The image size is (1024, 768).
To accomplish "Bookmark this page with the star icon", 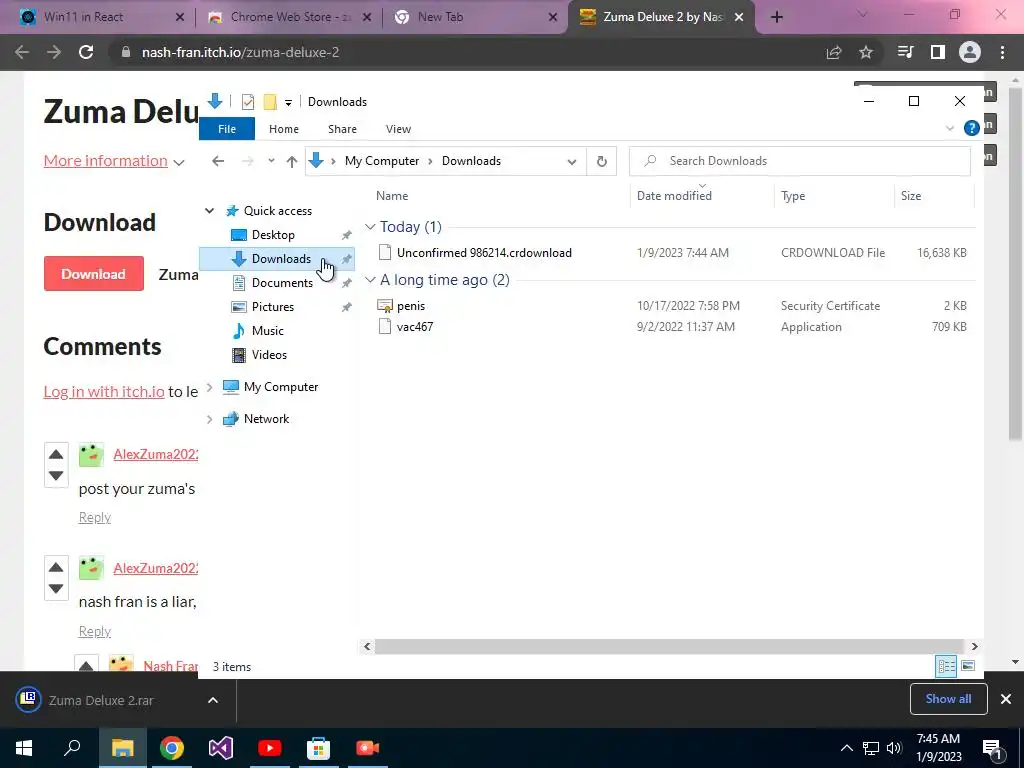I will 865,52.
